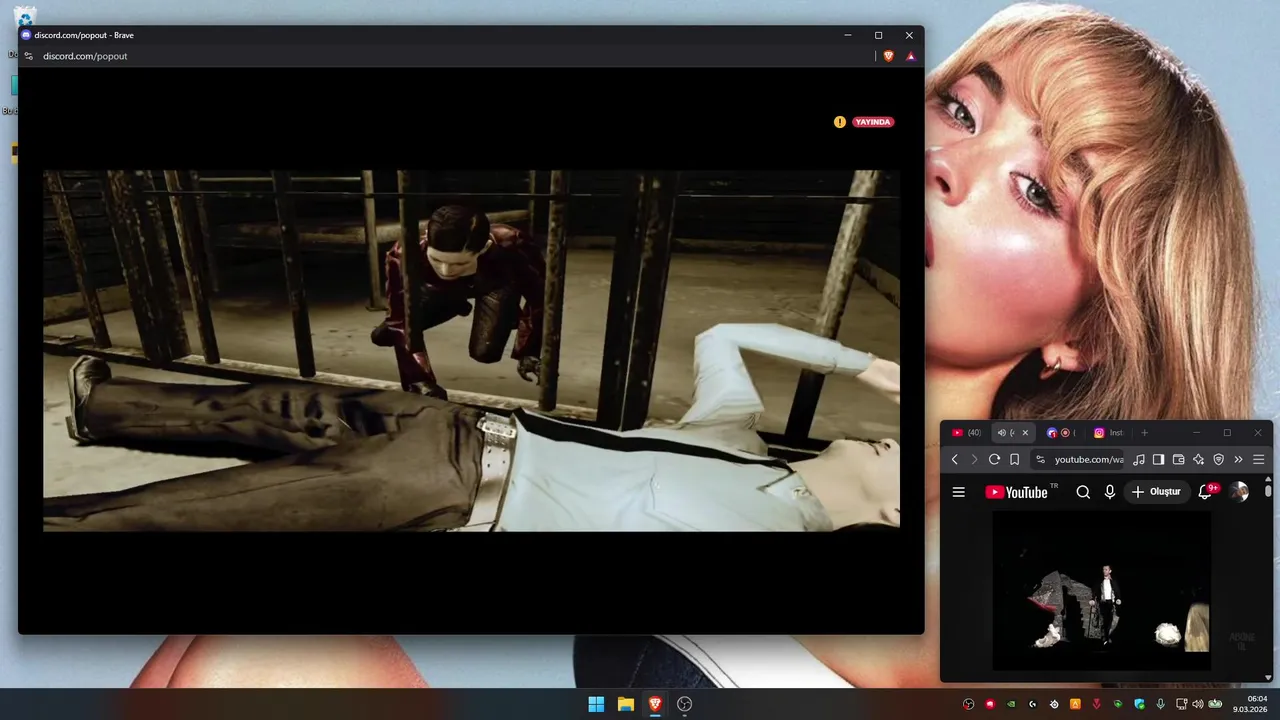Screen dimensions: 1280x720
Task: Open the YouTube account avatar menu
Action: pos(1239,492)
